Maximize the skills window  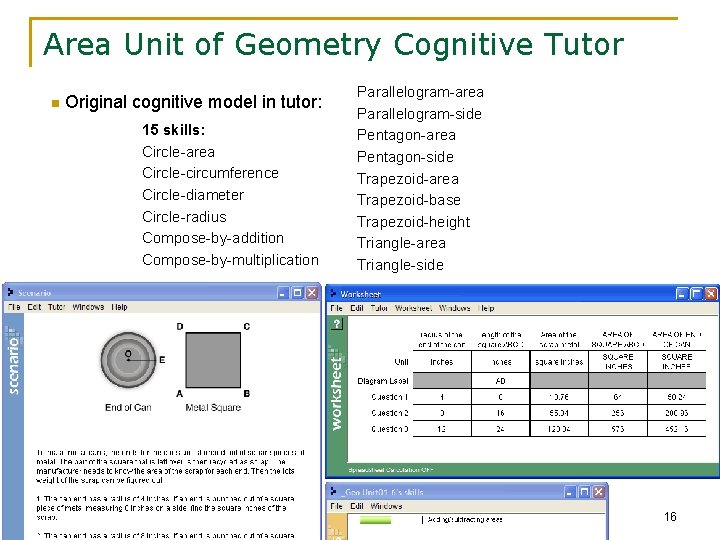(584, 492)
